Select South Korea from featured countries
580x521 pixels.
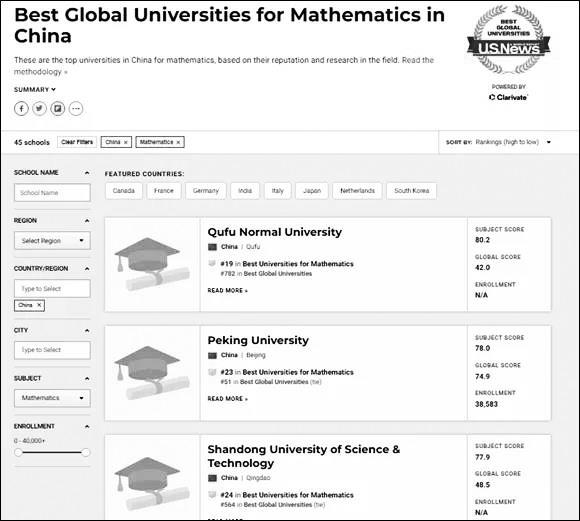point(411,191)
